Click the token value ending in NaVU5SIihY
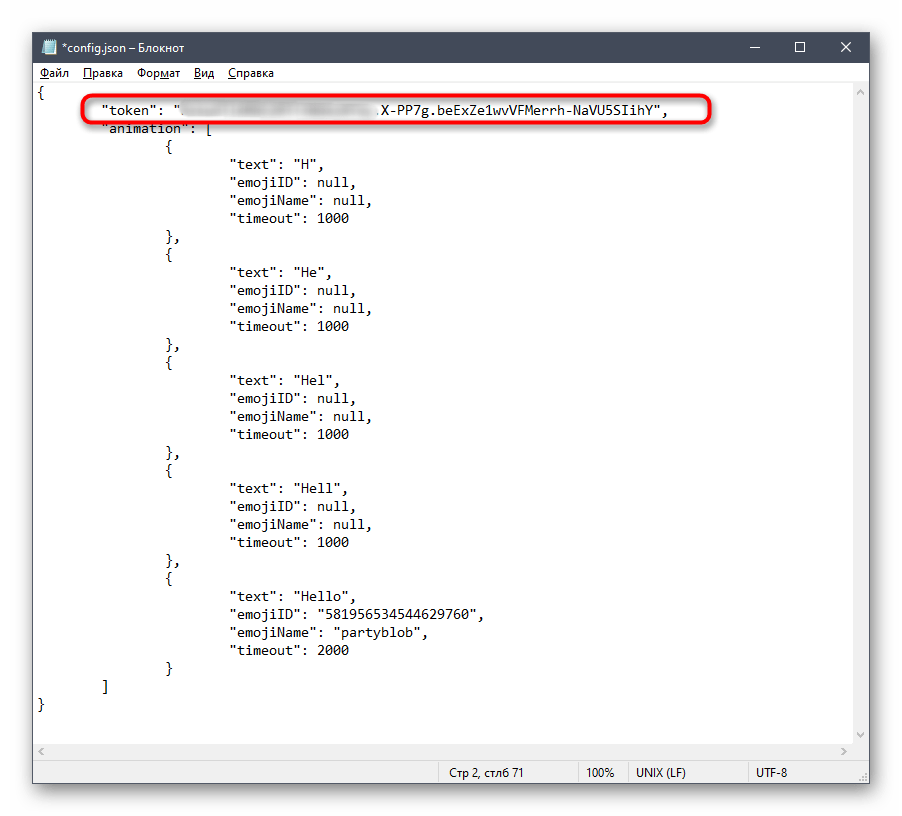The image size is (902, 816). [420, 110]
